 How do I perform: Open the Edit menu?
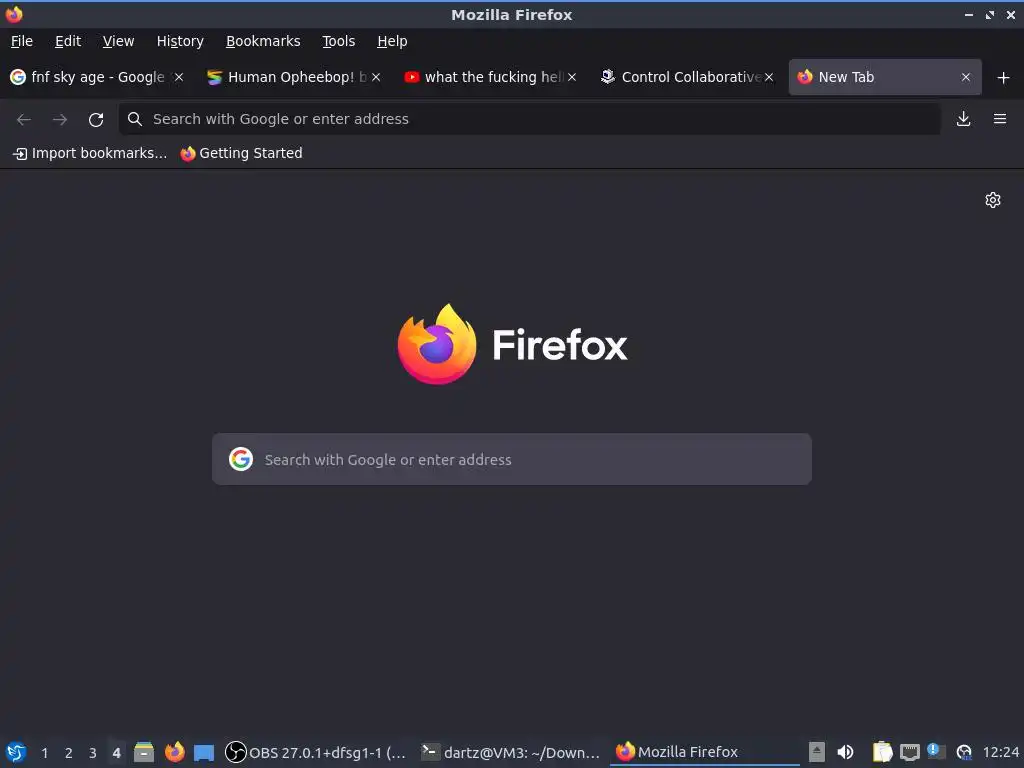click(x=67, y=41)
